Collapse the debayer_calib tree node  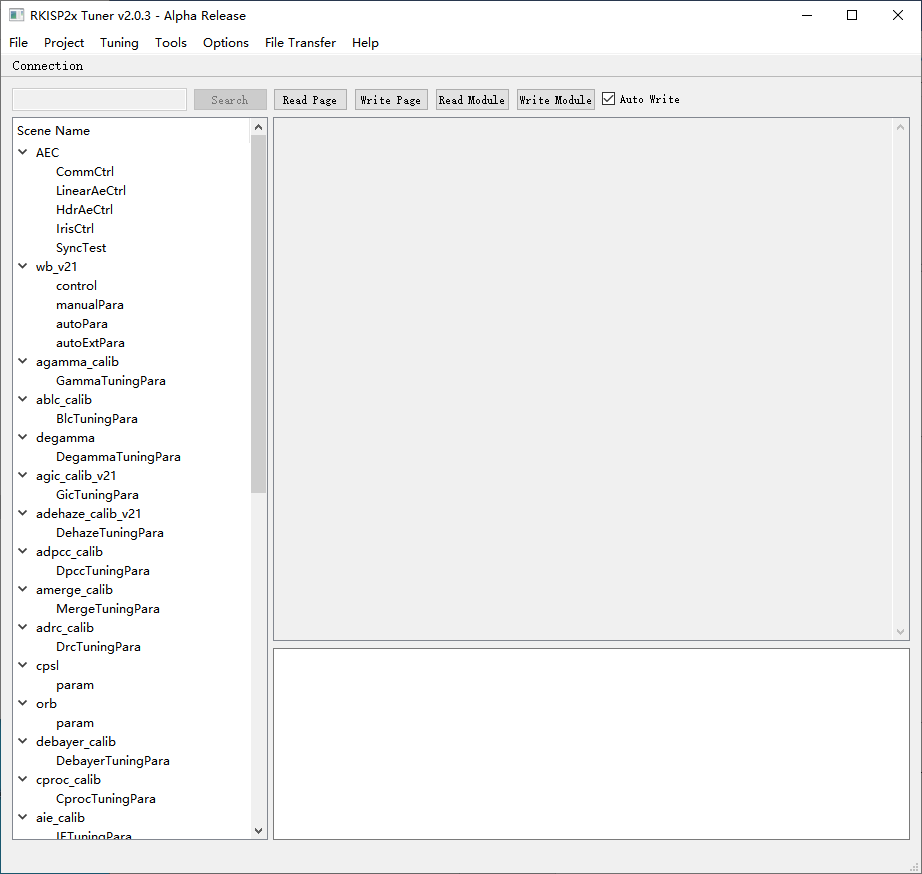click(23, 742)
